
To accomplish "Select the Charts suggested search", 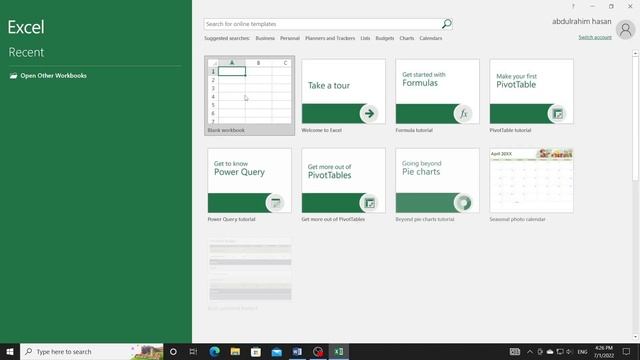I will click(407, 38).
